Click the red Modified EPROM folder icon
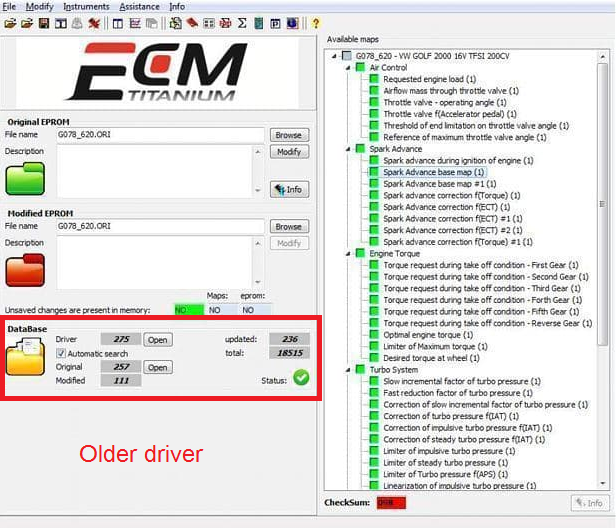 pos(25,270)
